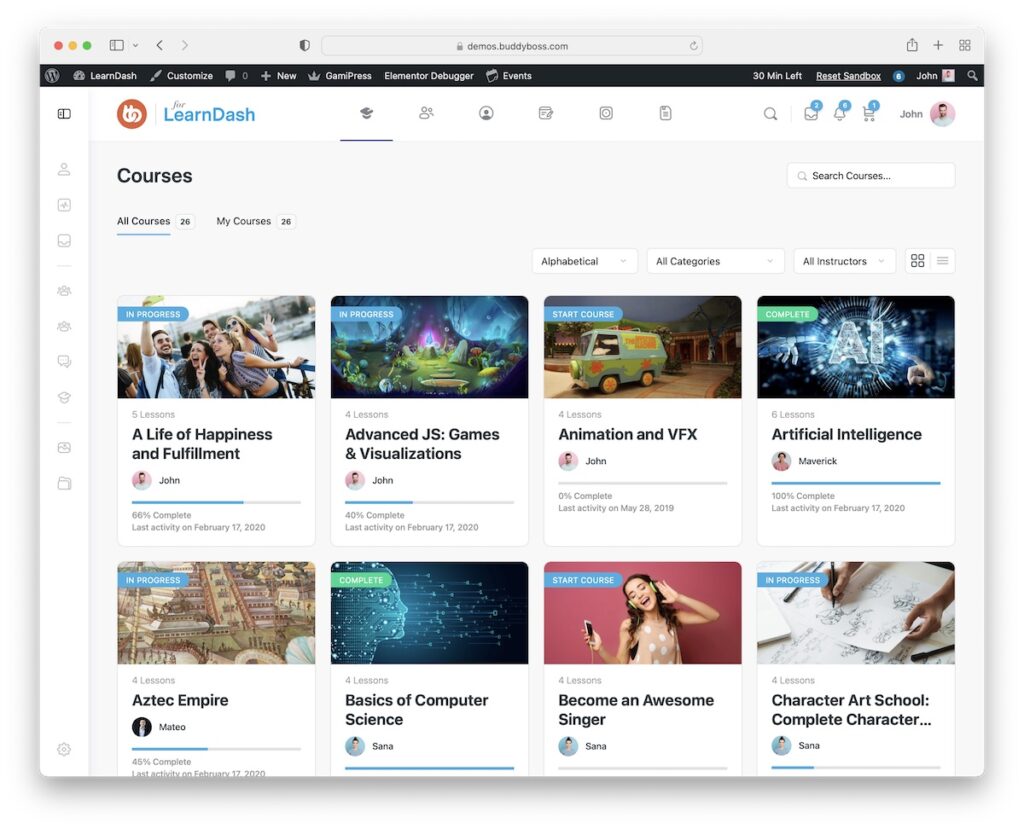The image size is (1024, 829).
Task: Open the sidebar profile person icon
Action: 64,169
